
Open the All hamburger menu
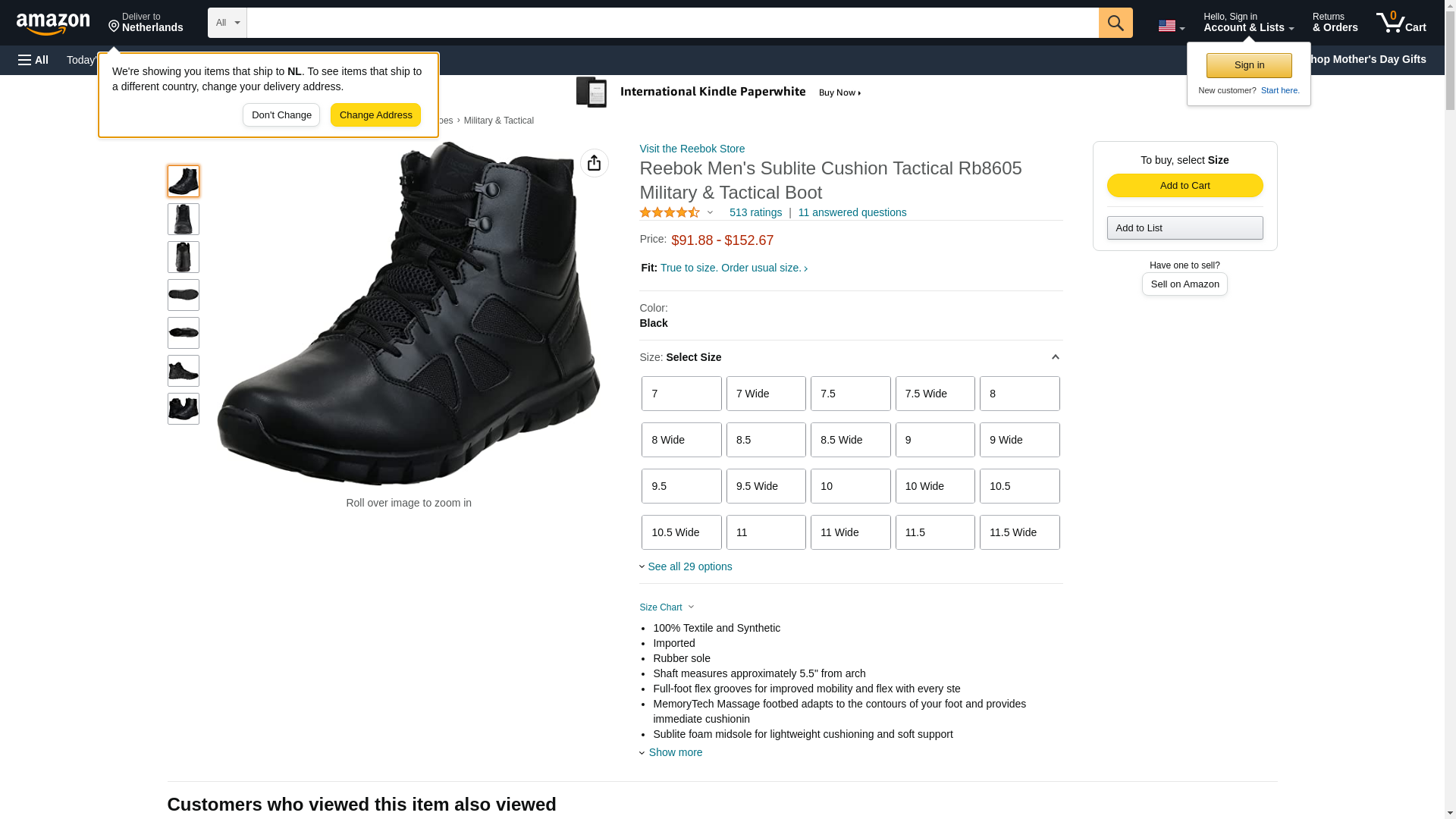click(33, 60)
